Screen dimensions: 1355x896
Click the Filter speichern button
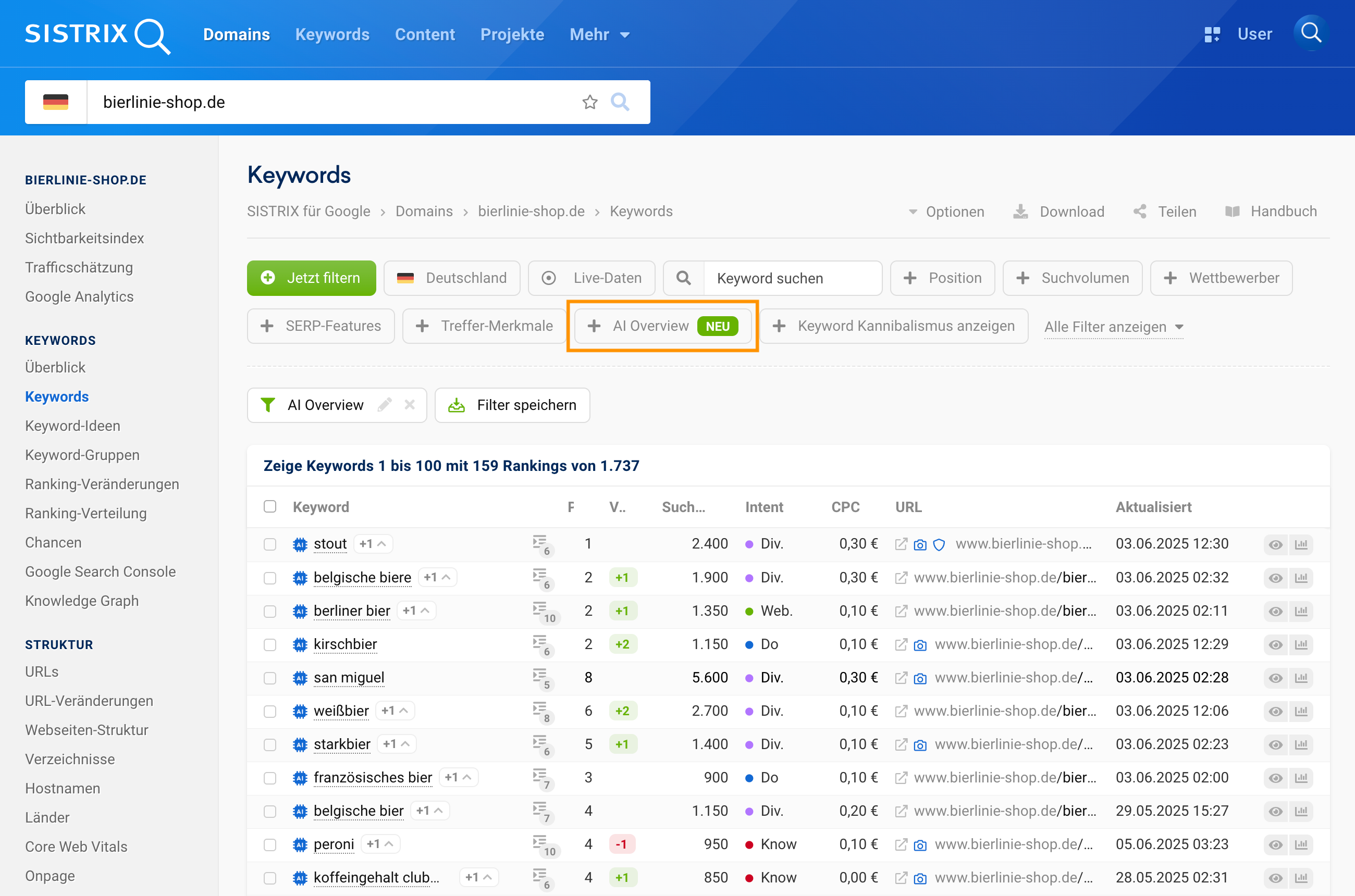pos(512,405)
